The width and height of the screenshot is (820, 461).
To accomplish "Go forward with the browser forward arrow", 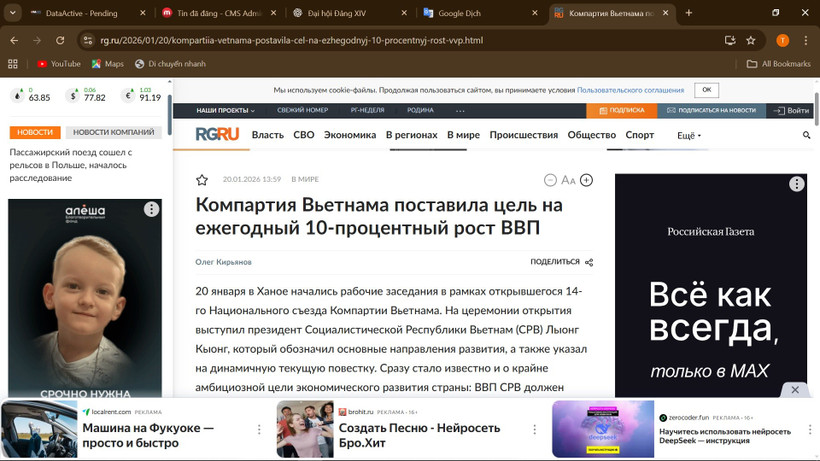I will 37,40.
